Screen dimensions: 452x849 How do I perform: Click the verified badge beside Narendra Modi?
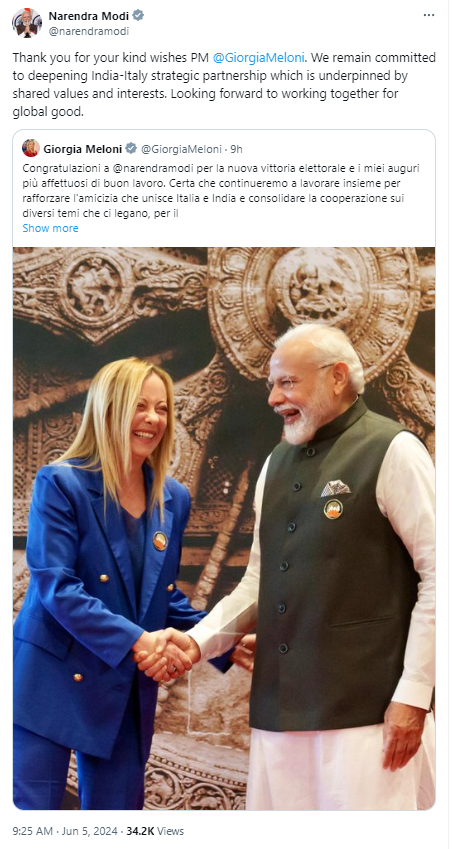pyautogui.click(x=139, y=16)
